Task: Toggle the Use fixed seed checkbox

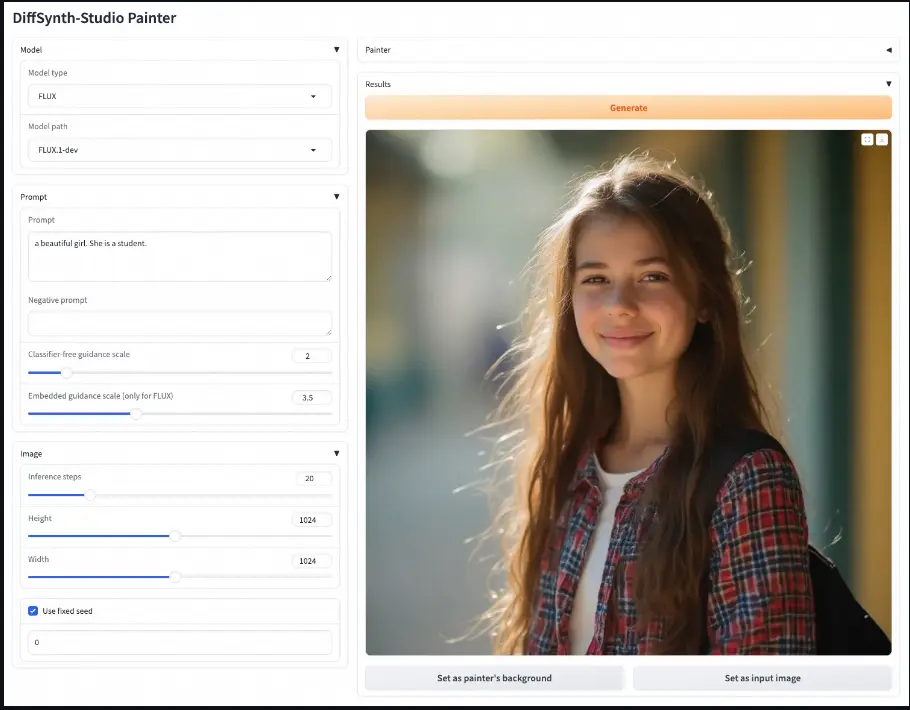Action: (33, 611)
